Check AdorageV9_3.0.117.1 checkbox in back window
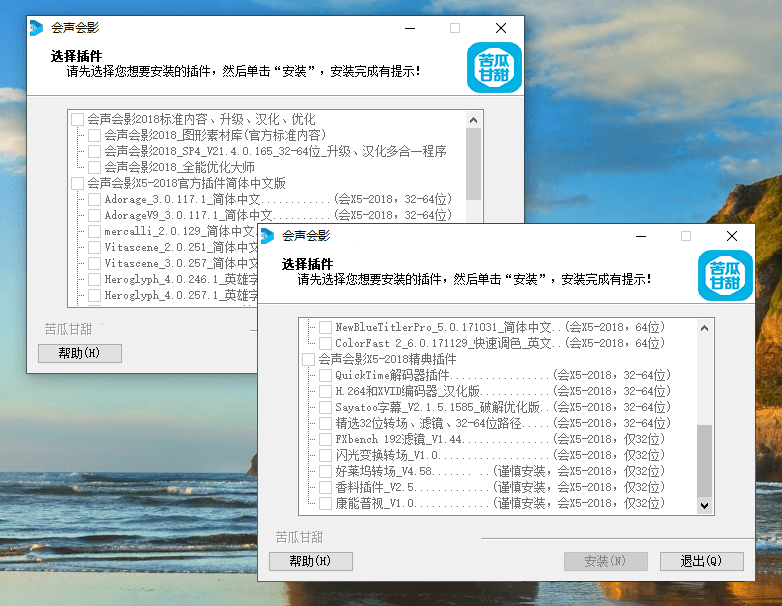The width and height of the screenshot is (782, 606). coord(94,215)
